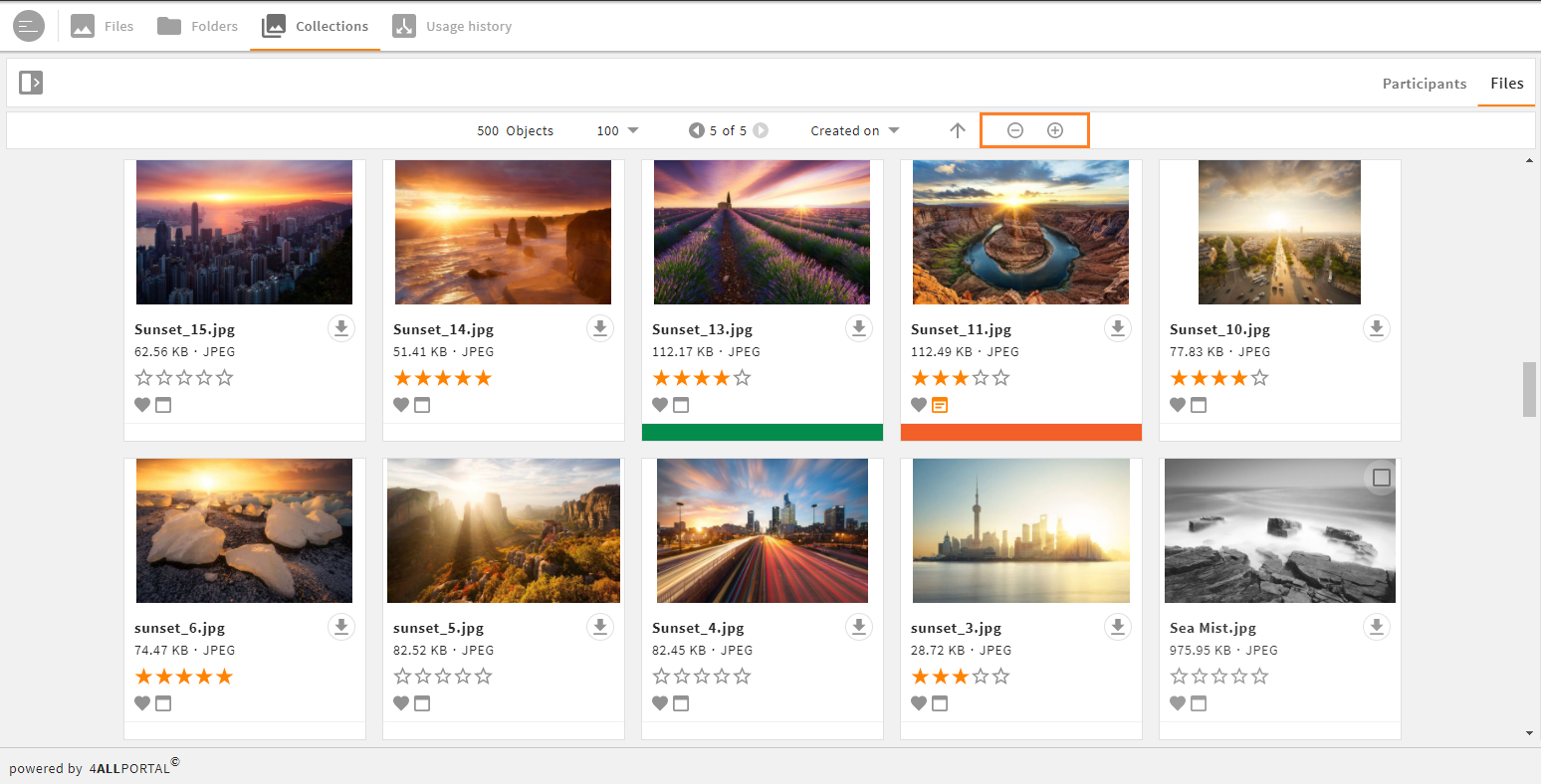Click the scrollbar down arrow
This screenshot has width=1541, height=784.
(x=1529, y=733)
